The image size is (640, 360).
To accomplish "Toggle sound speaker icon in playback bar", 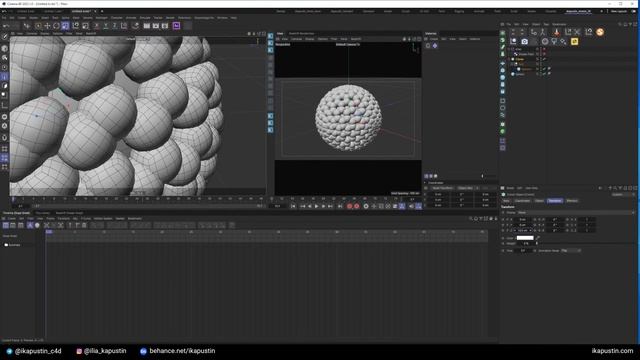I will point(411,207).
